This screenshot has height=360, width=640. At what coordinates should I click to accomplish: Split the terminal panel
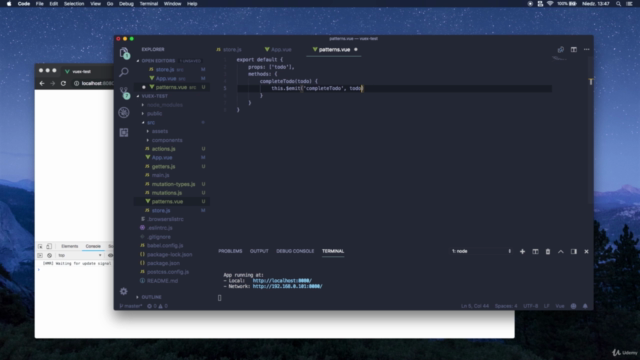tap(535, 251)
